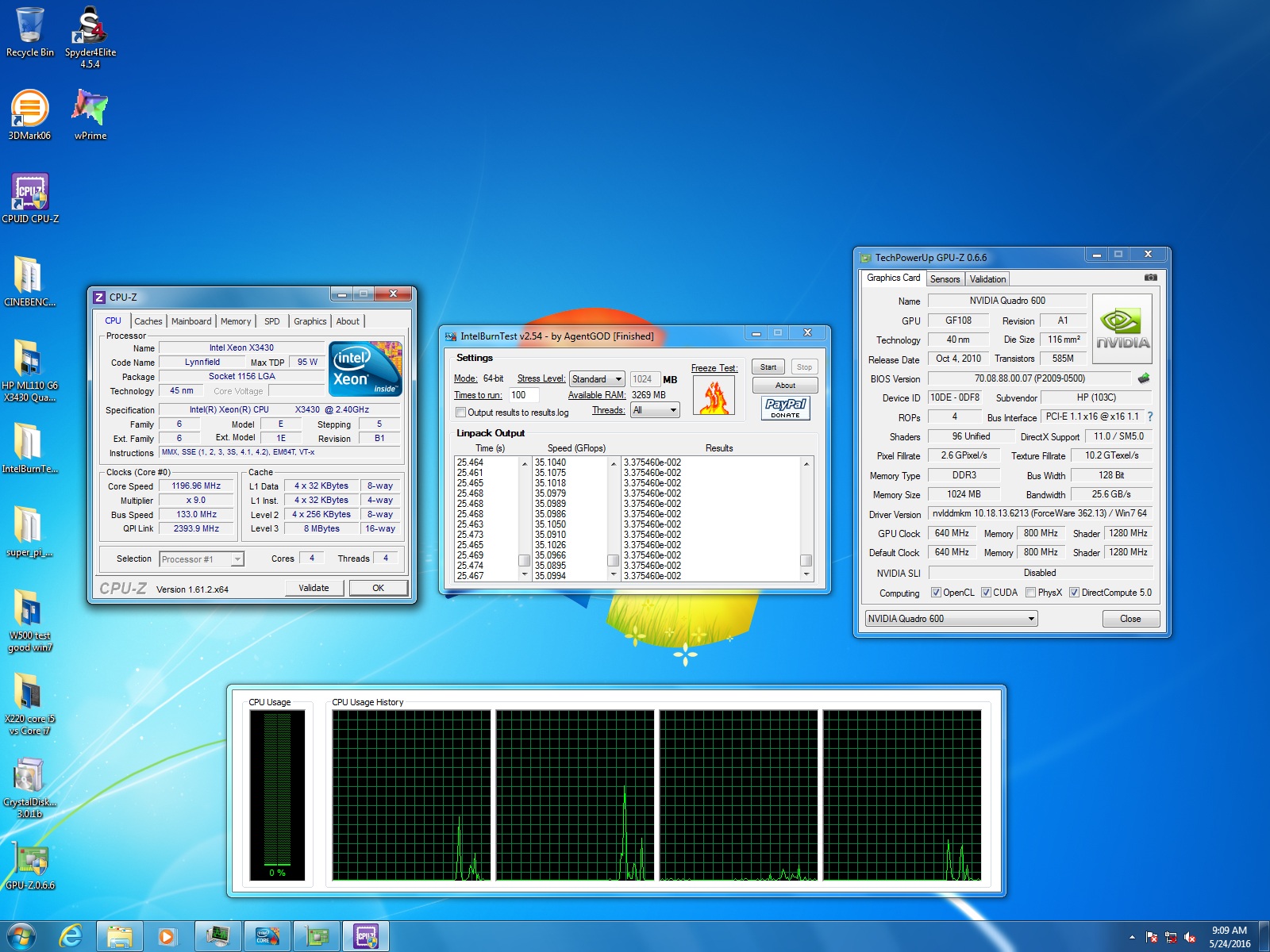Switch to the Caches tab in CPU-Z

[148, 321]
